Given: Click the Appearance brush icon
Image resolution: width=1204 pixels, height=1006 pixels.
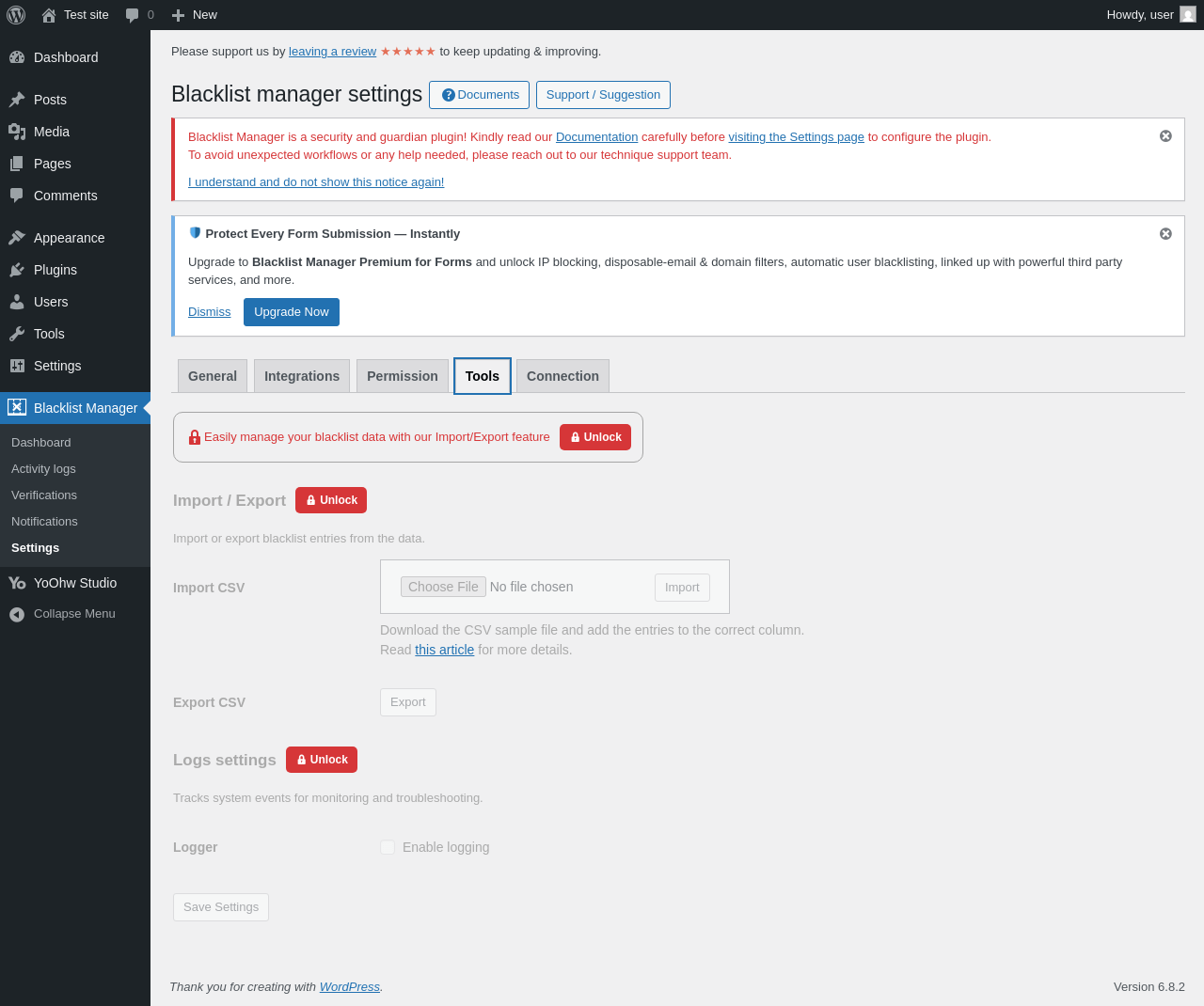Looking at the screenshot, I should click(x=17, y=238).
